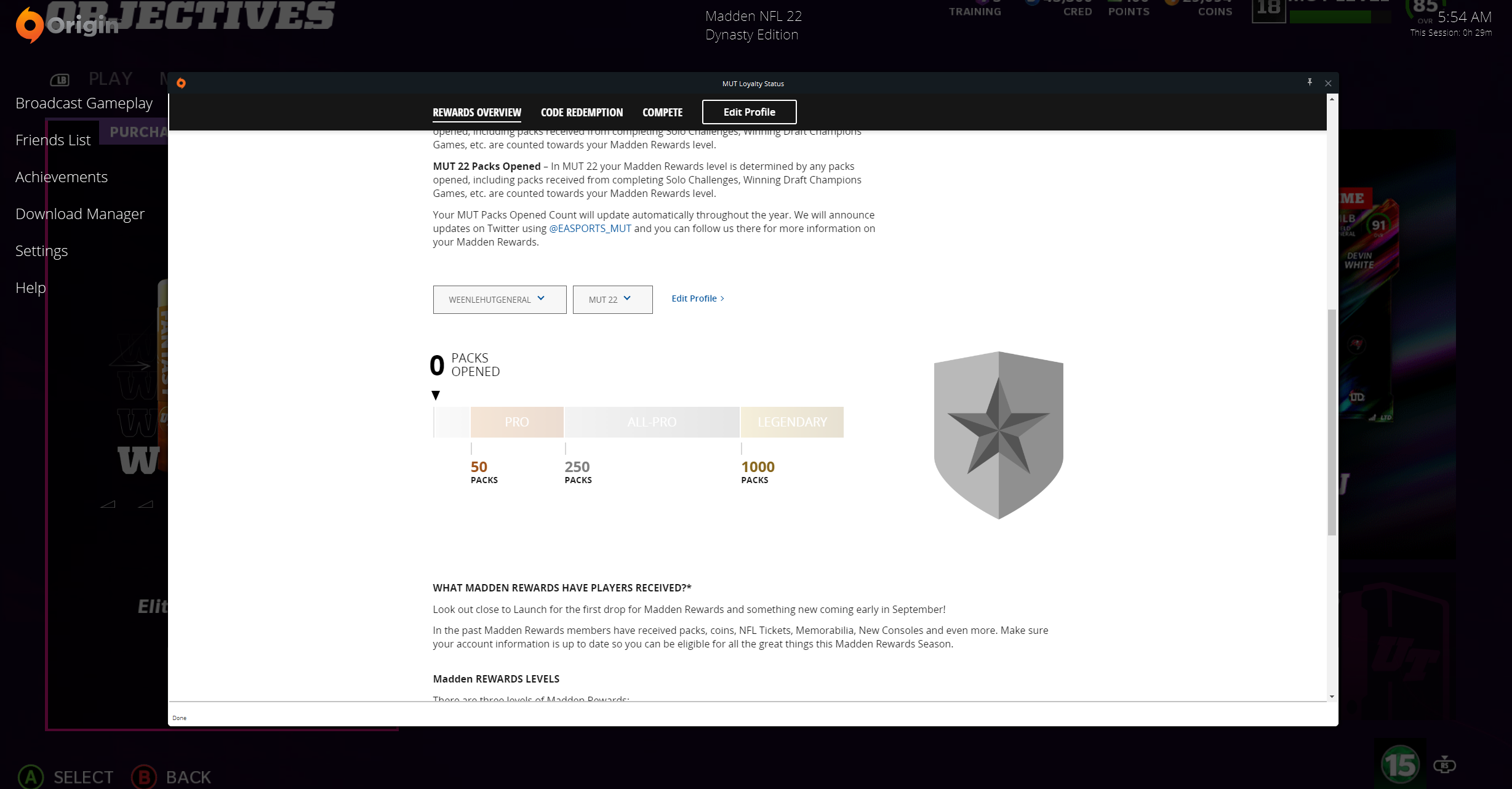Click the small Origin icon in window title bar

[181, 83]
